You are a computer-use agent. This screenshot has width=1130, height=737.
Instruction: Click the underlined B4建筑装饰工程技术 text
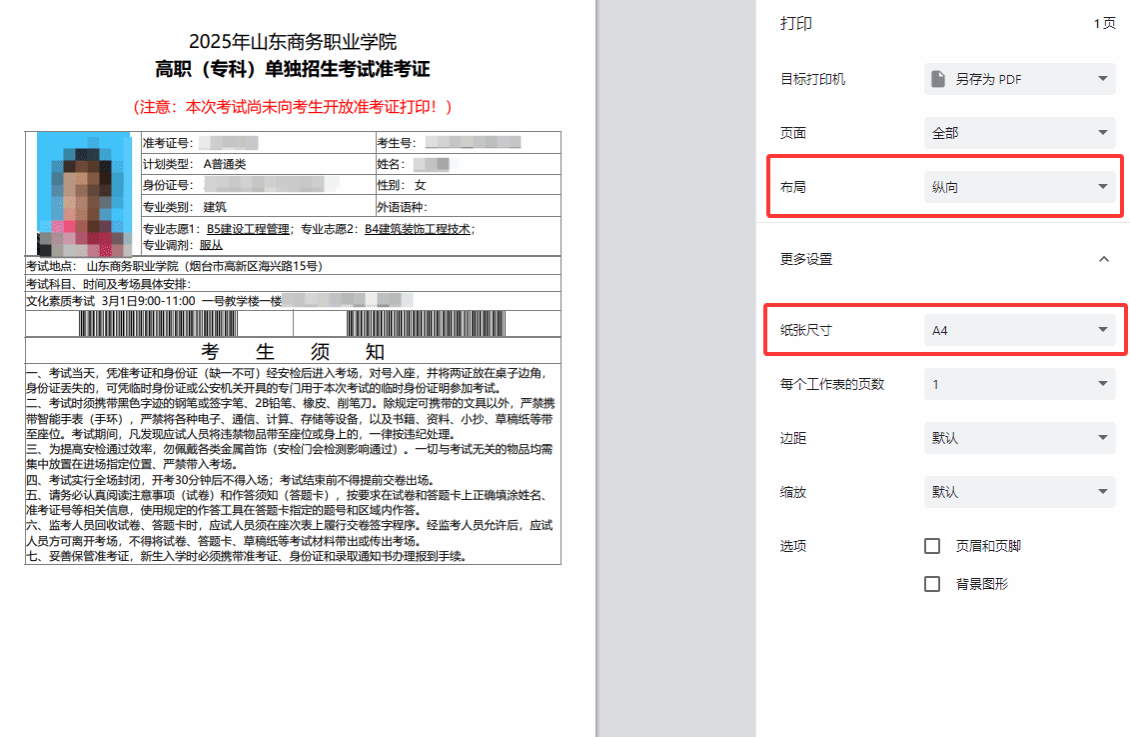coord(417,229)
